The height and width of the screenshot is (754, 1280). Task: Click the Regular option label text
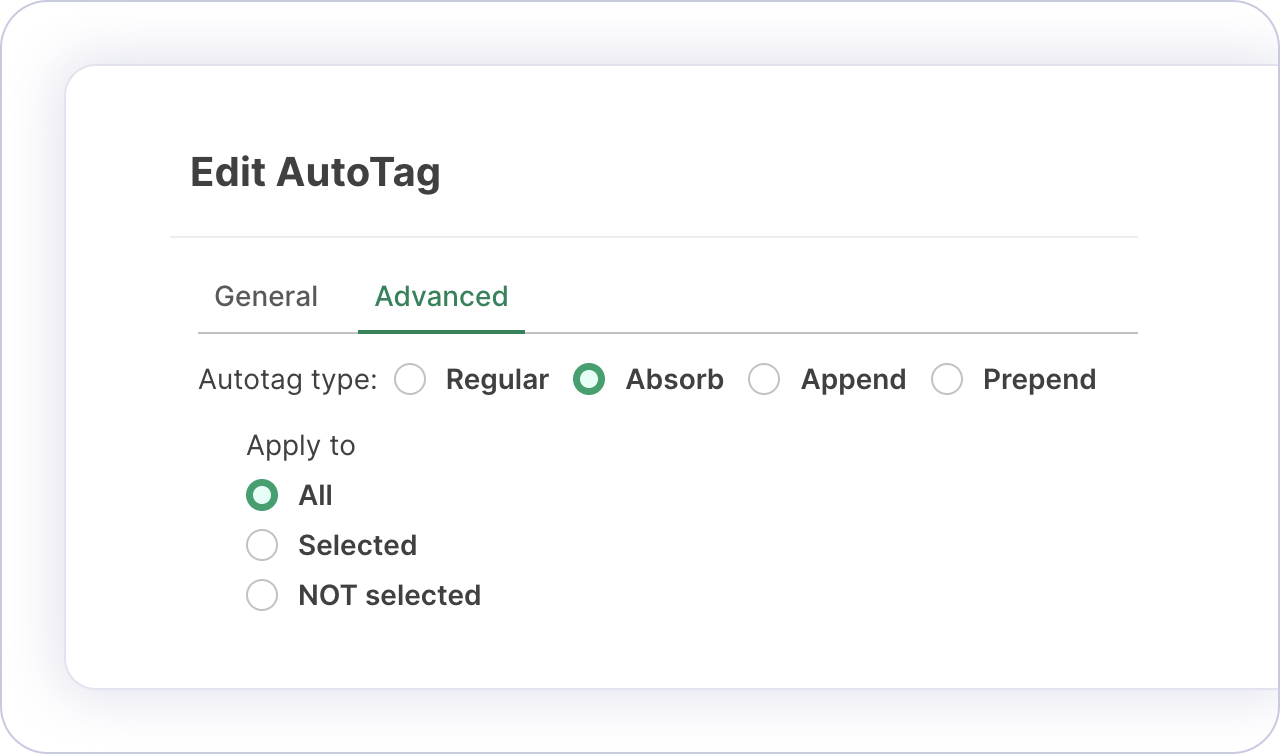(497, 380)
